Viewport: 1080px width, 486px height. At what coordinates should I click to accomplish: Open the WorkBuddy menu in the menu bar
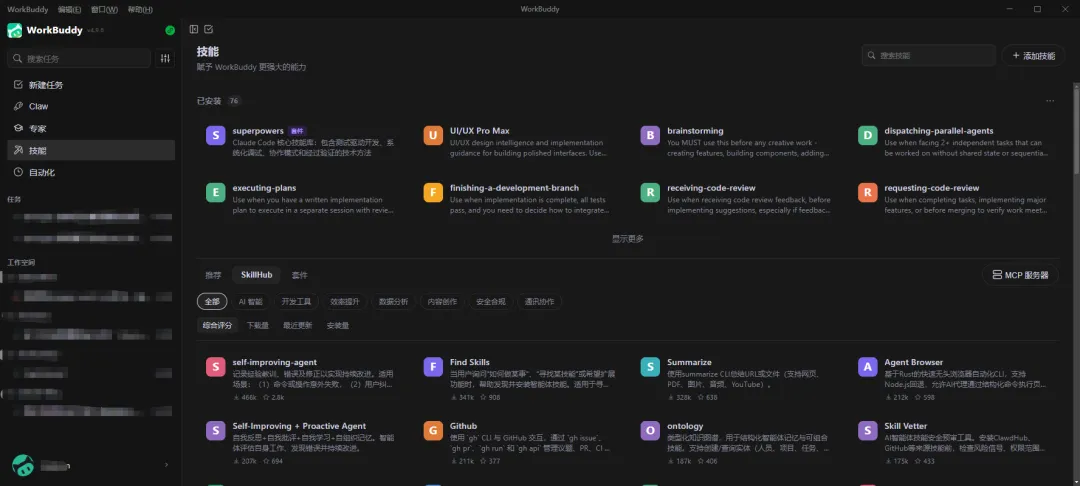(x=28, y=9)
